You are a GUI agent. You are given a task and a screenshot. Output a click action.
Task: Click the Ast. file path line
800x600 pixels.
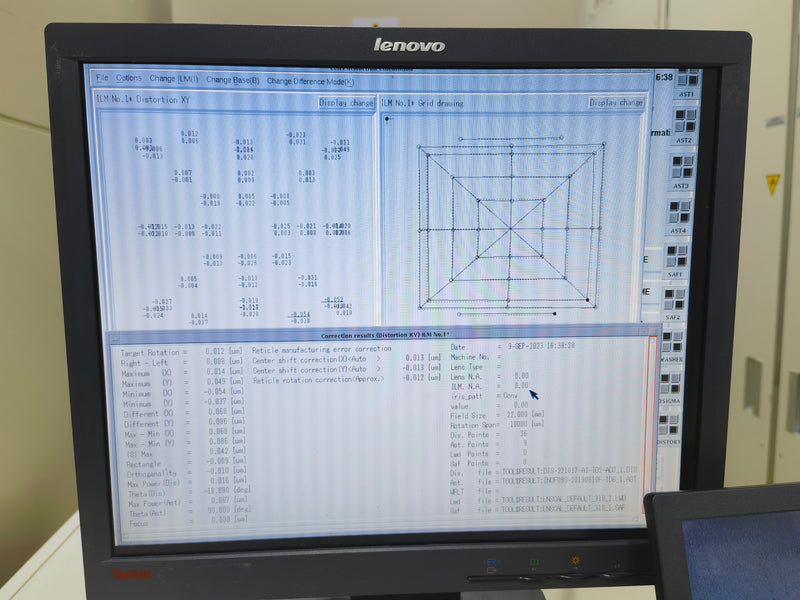click(x=543, y=481)
